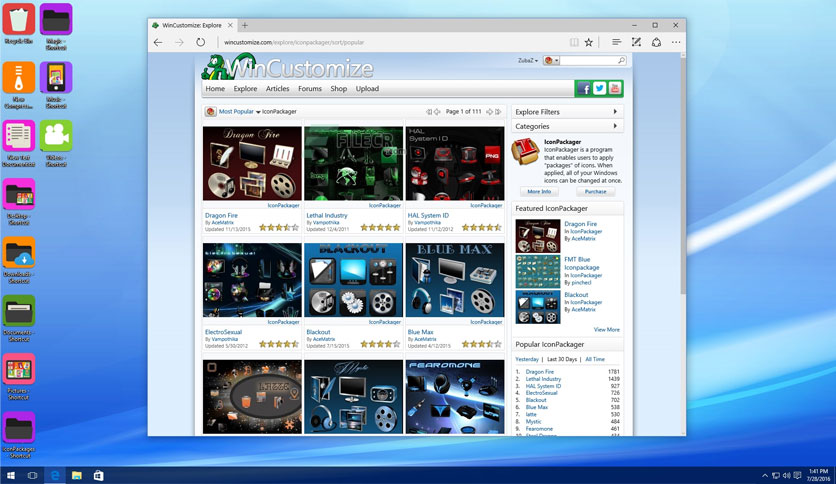Click File Explorer taskbar icon

77,475
